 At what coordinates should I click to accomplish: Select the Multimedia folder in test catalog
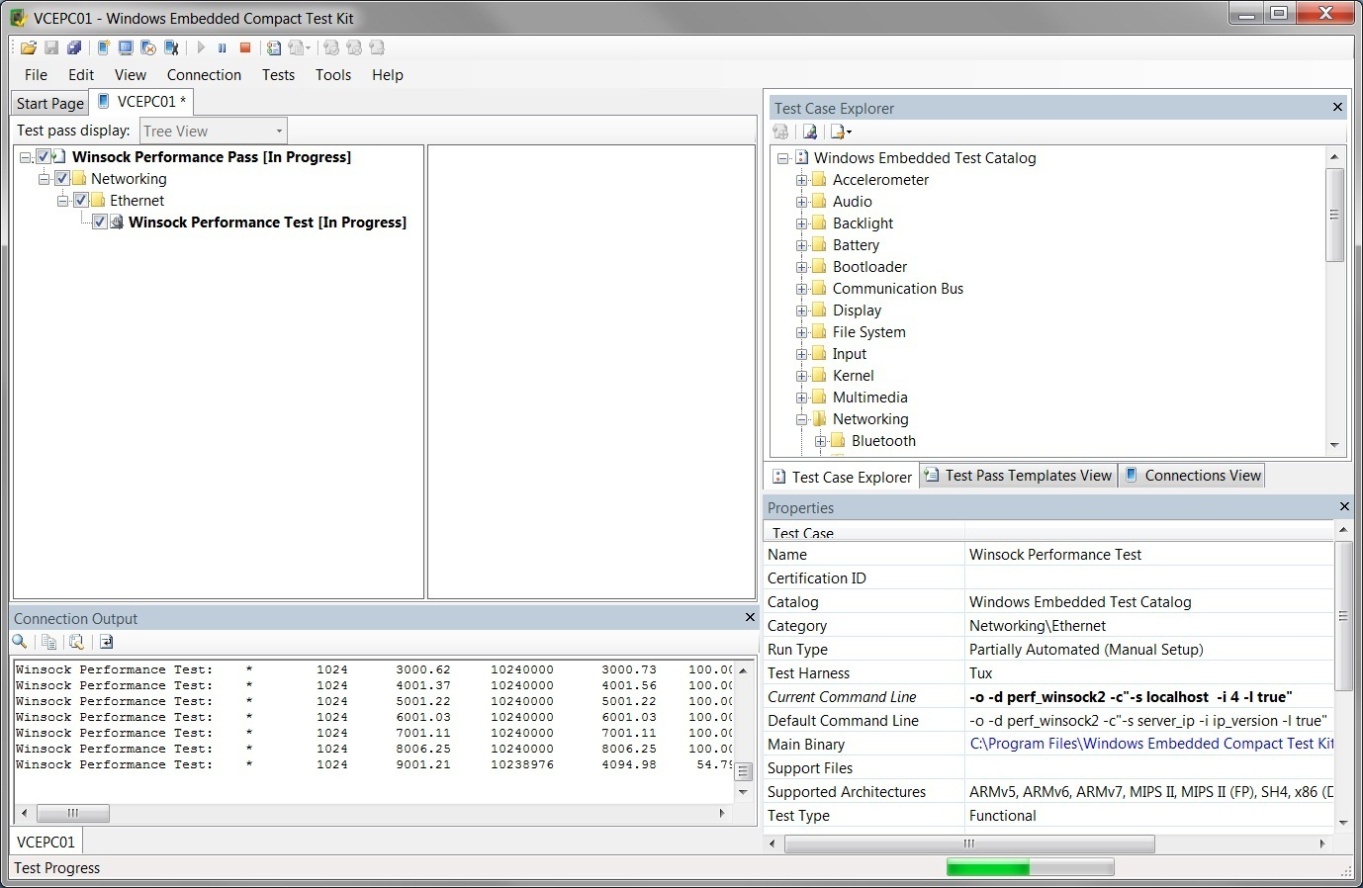(870, 398)
